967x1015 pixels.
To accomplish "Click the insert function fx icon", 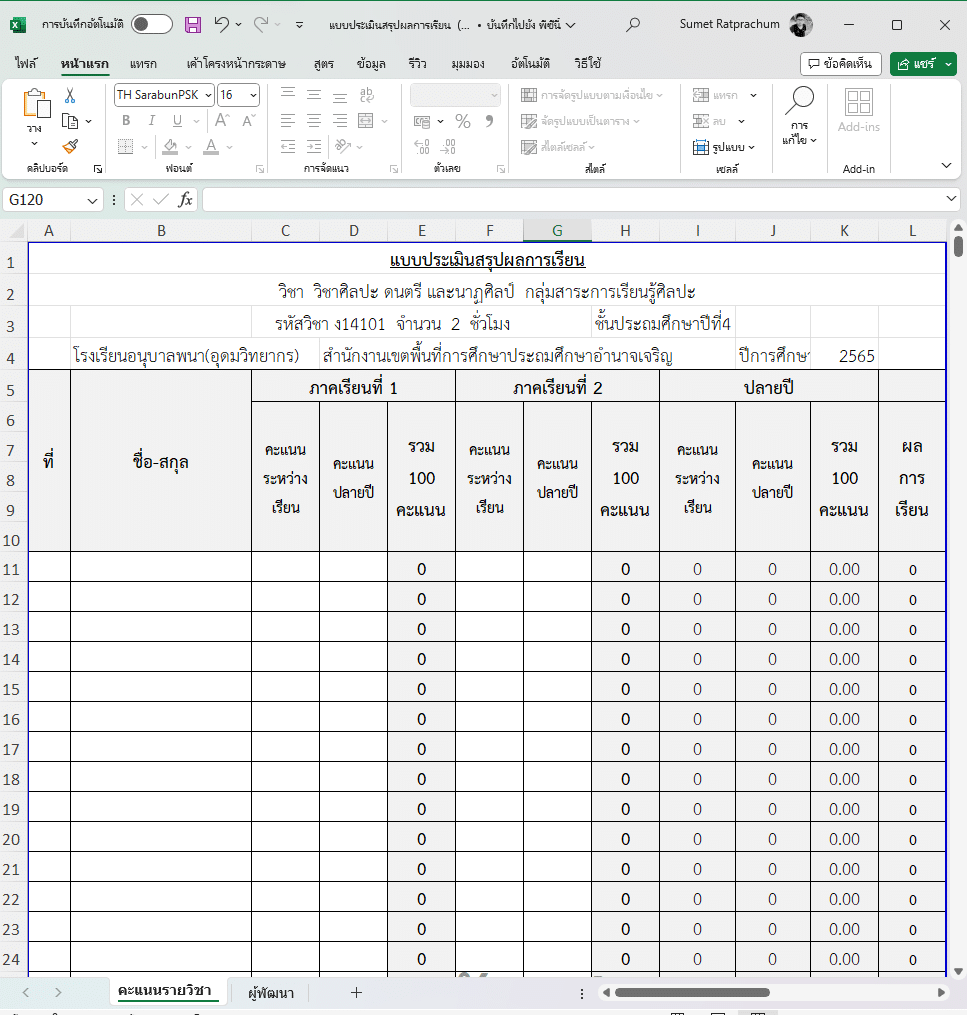I will point(185,200).
